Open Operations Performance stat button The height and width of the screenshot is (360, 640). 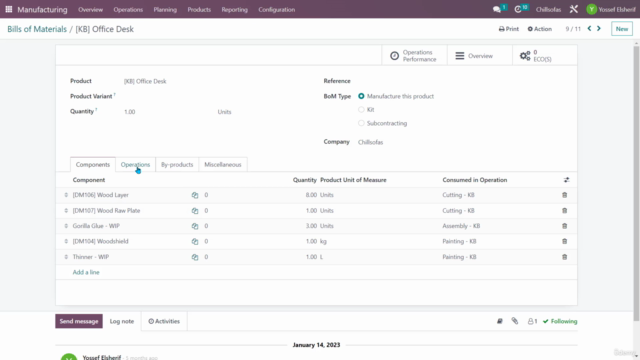pos(414,56)
